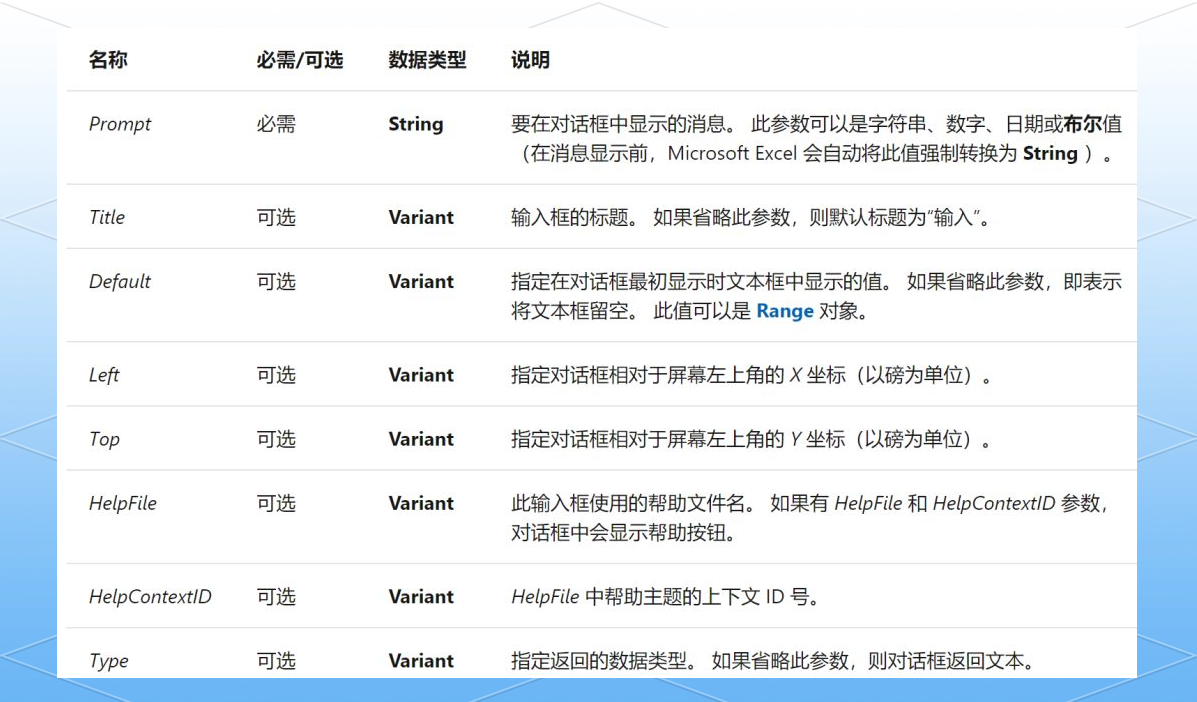Select the Type parameter name
1197x702 pixels.
pos(108,661)
